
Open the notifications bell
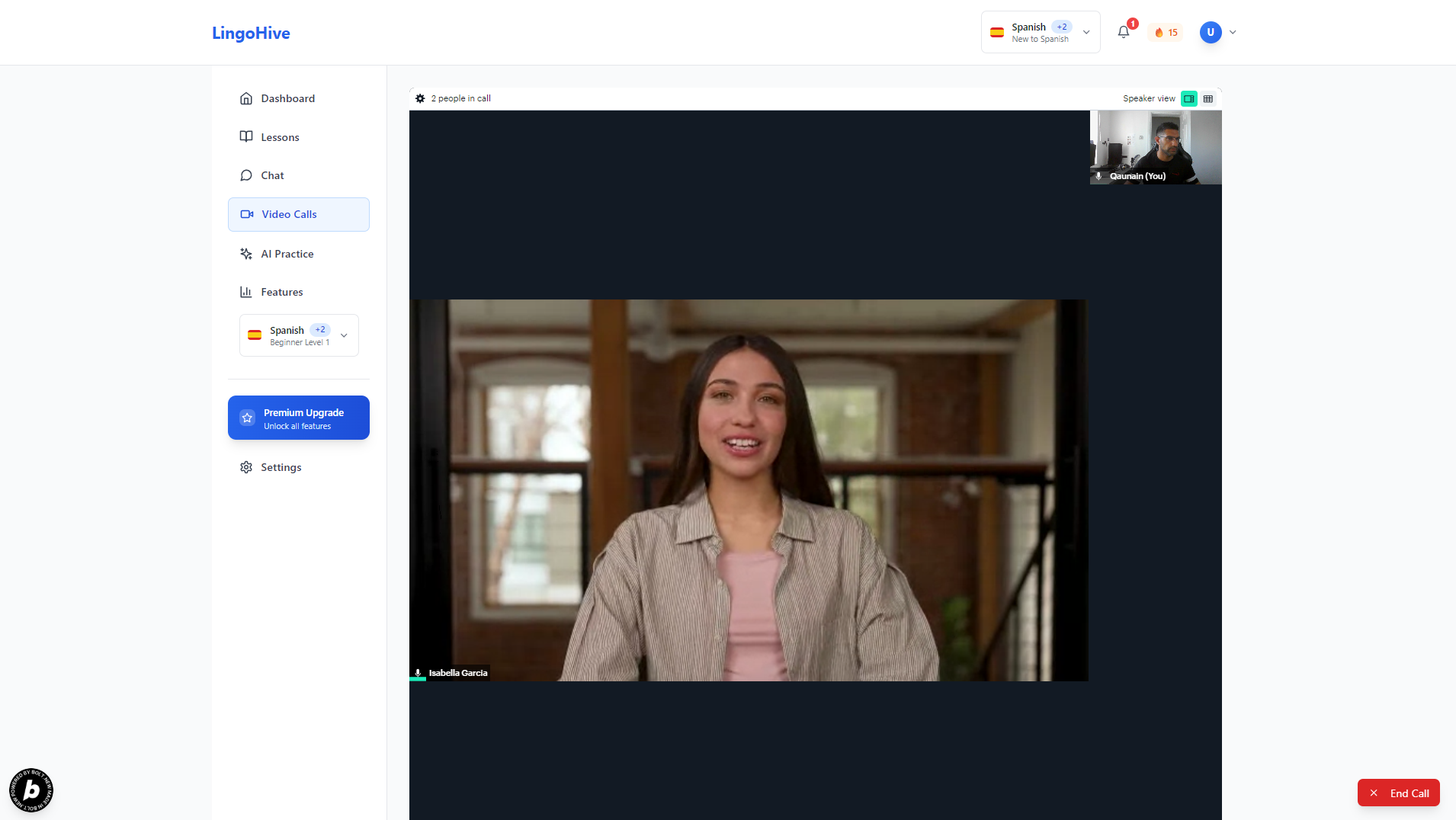point(1124,32)
